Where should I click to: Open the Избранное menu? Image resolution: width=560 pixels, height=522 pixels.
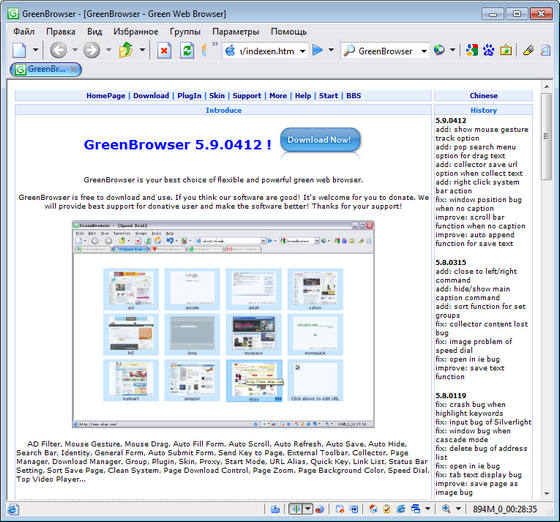pos(136,31)
